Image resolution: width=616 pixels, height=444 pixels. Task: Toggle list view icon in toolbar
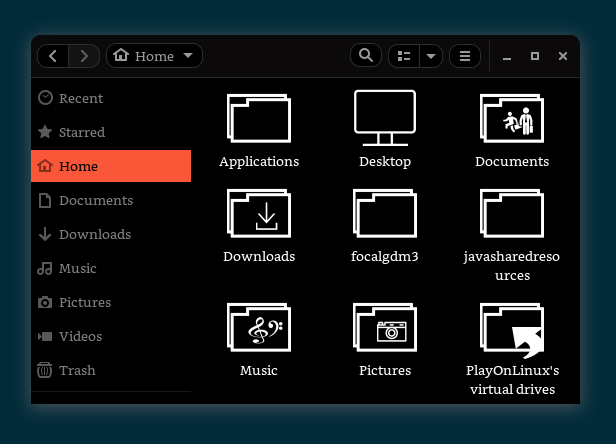[404, 56]
